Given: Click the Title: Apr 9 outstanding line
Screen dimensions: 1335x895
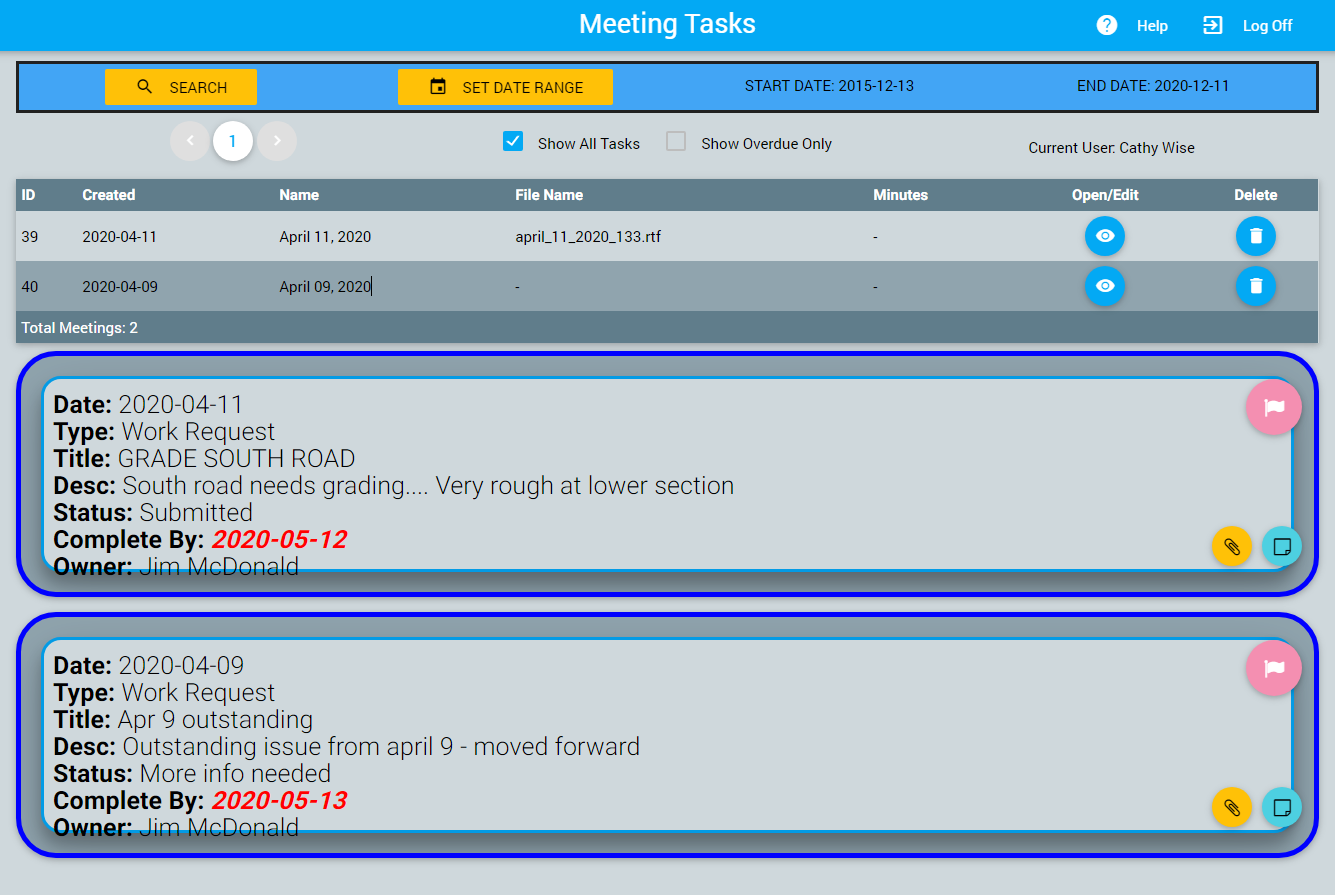Looking at the screenshot, I should pos(183,720).
